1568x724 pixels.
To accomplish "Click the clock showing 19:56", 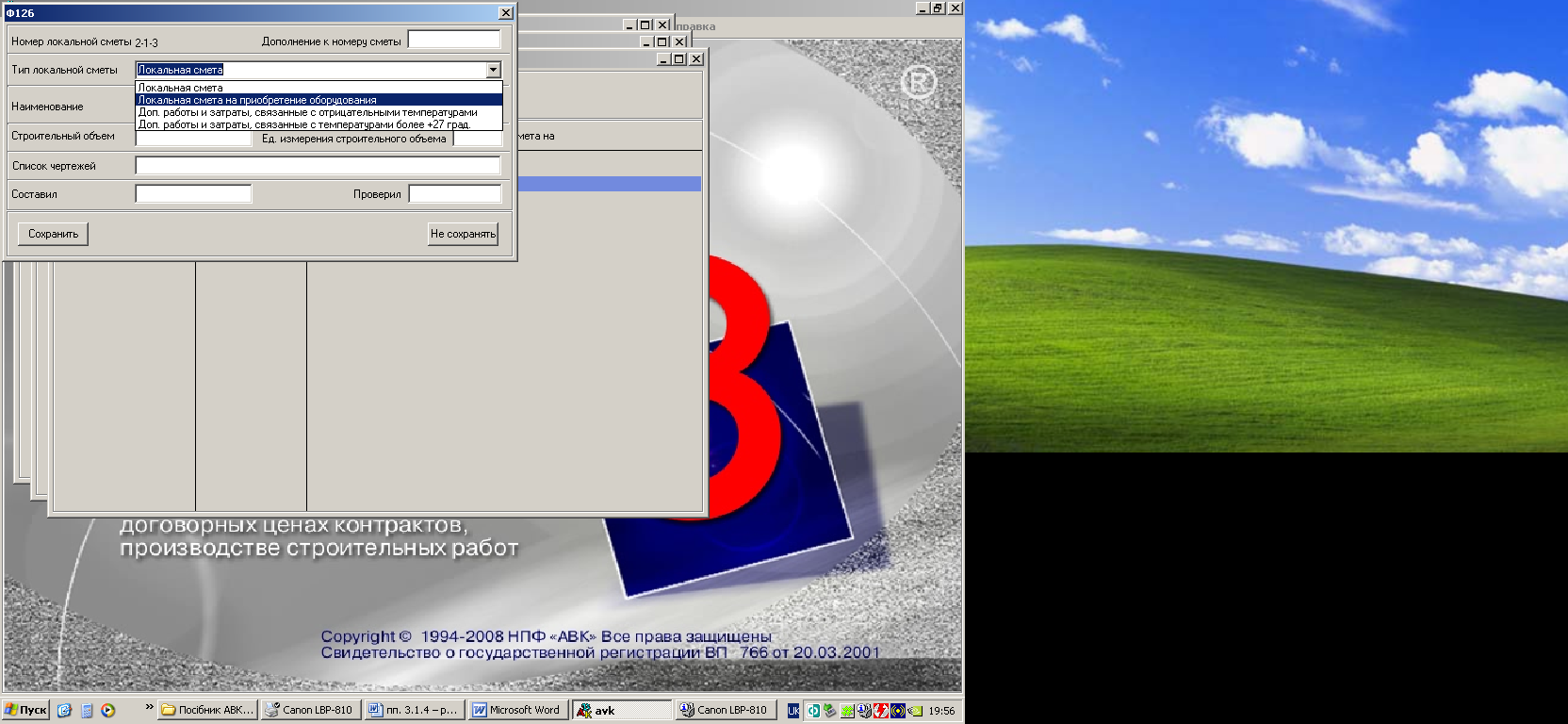I will point(941,711).
